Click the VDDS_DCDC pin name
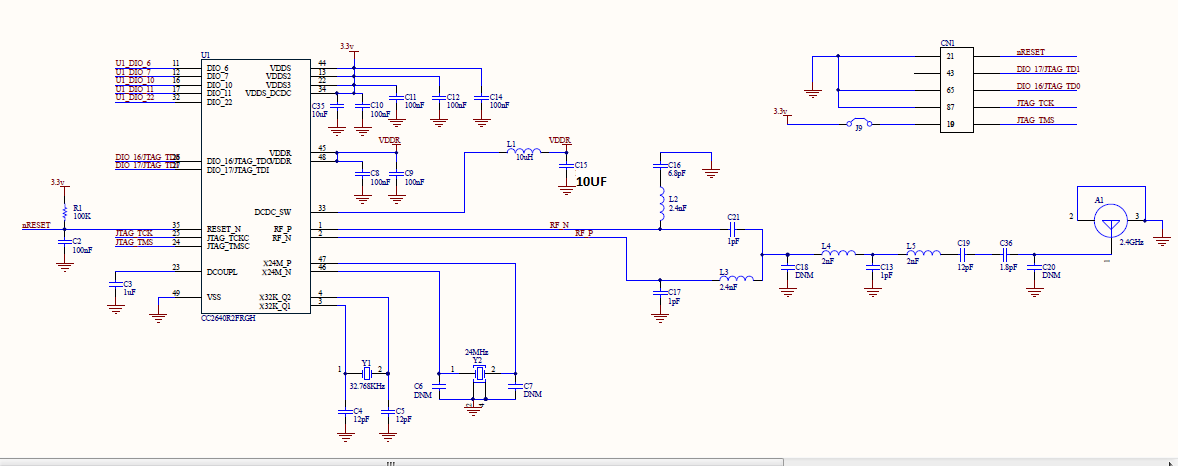Viewport: 1178px width, 466px height. [x=268, y=93]
